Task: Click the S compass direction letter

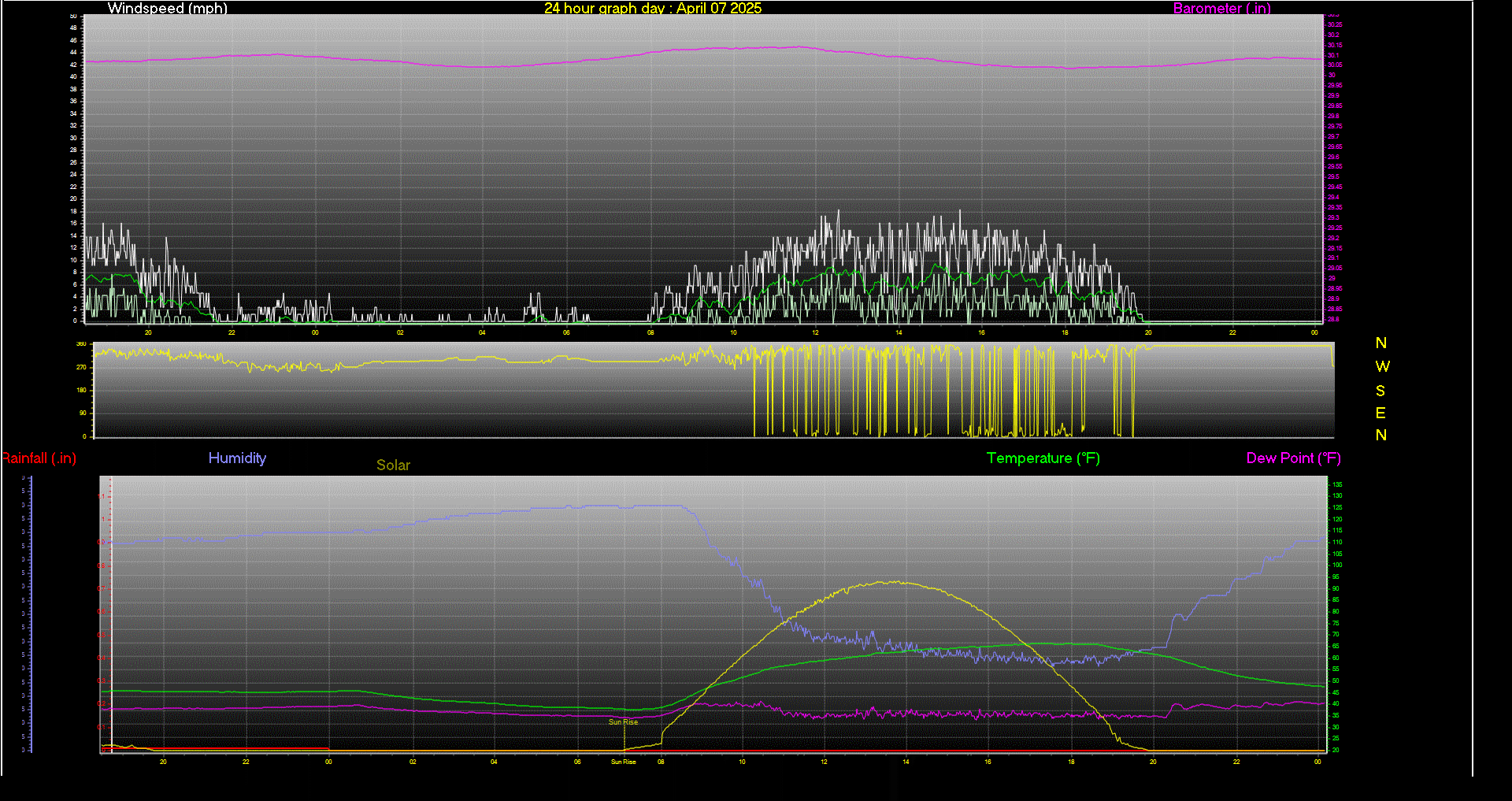Action: click(x=1380, y=391)
